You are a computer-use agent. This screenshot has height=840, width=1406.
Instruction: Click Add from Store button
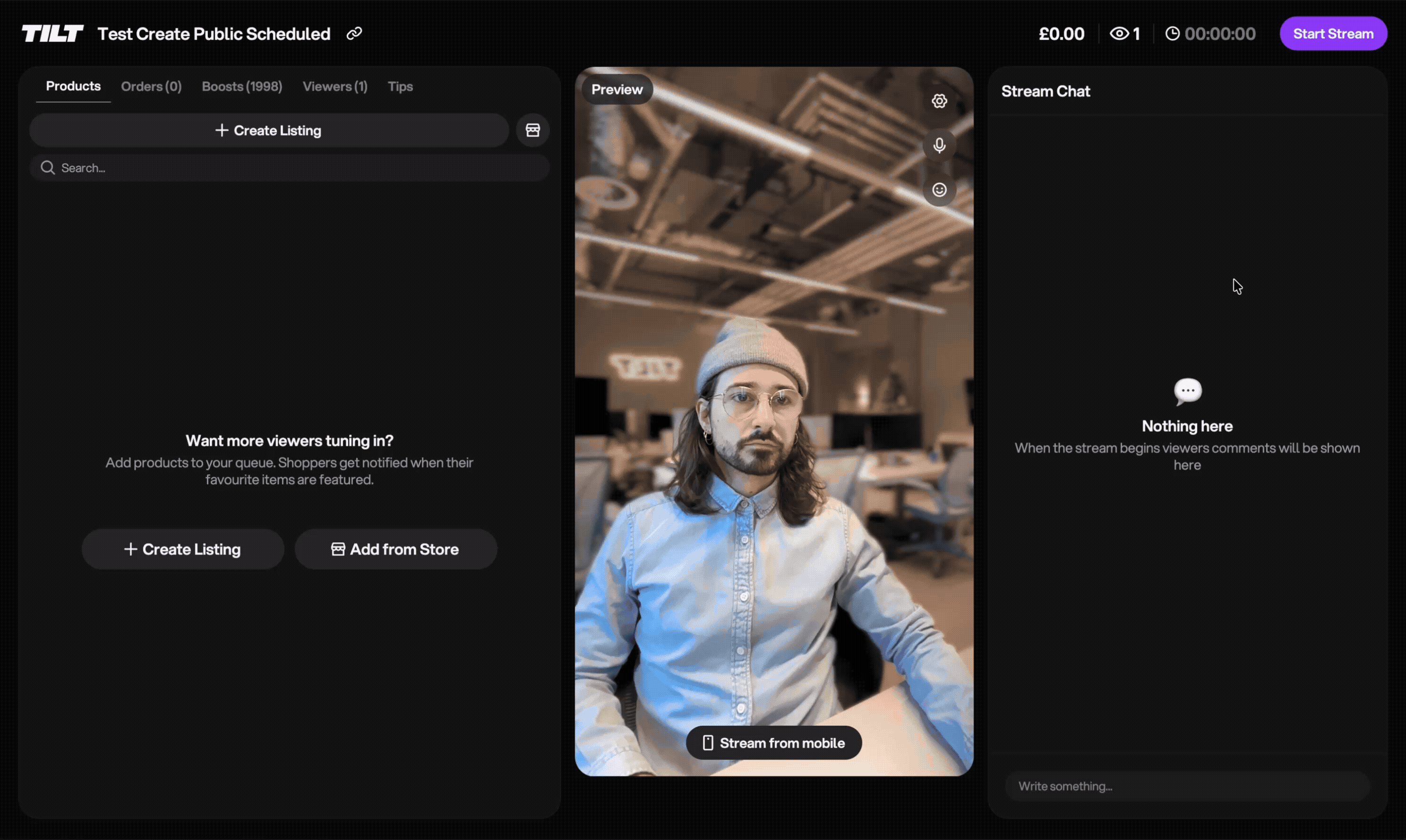[395, 549]
